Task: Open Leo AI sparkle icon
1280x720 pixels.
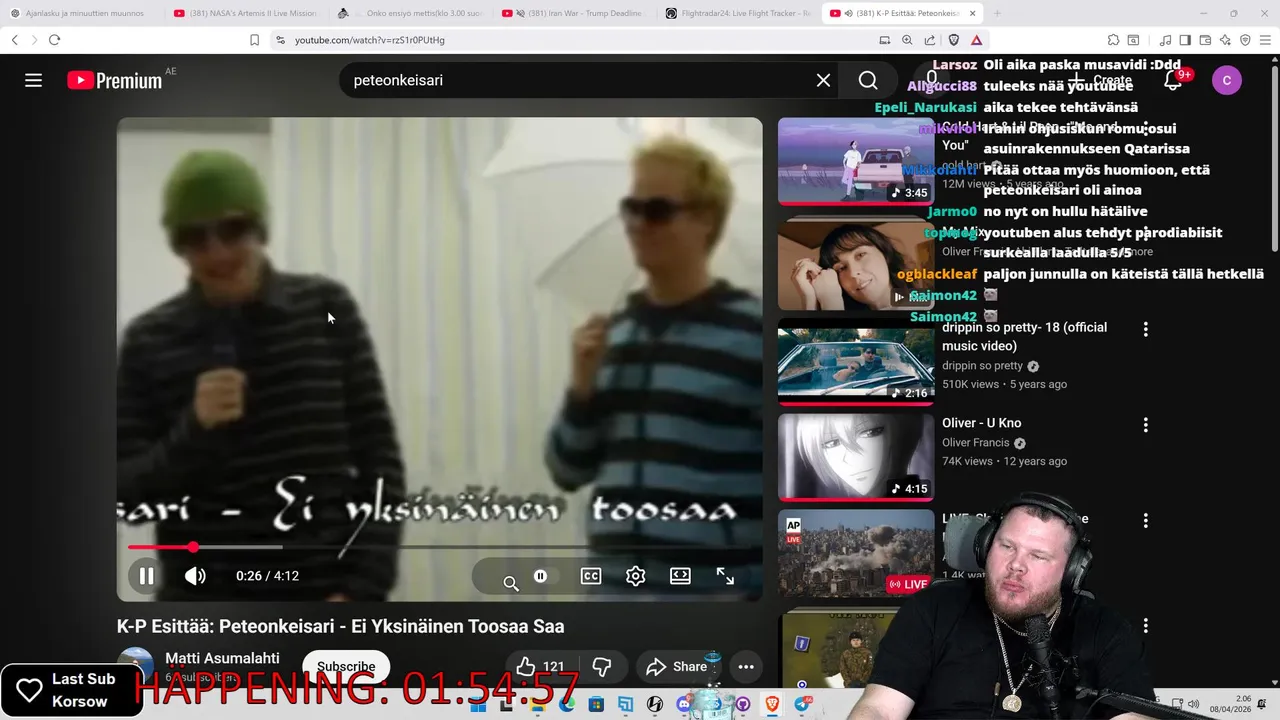Action: point(1225,40)
